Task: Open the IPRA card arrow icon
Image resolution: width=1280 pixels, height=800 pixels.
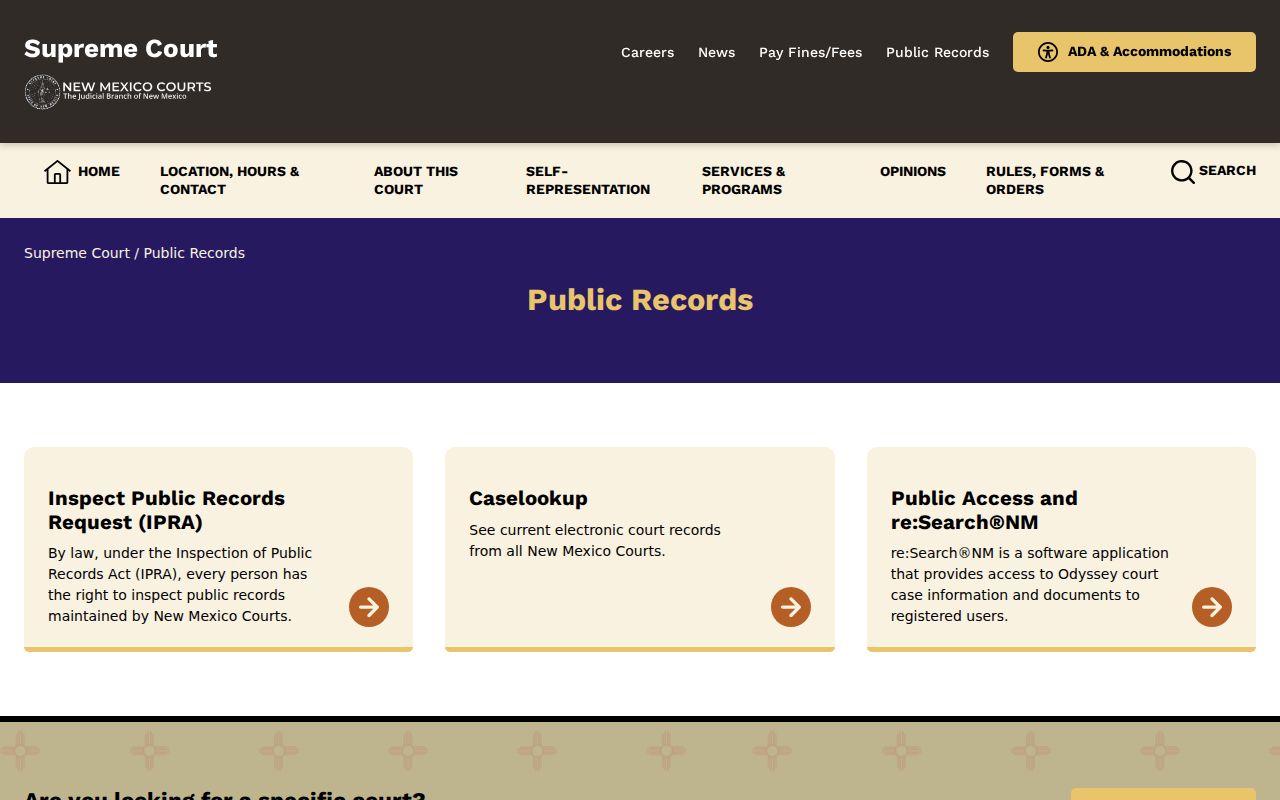Action: (x=369, y=607)
